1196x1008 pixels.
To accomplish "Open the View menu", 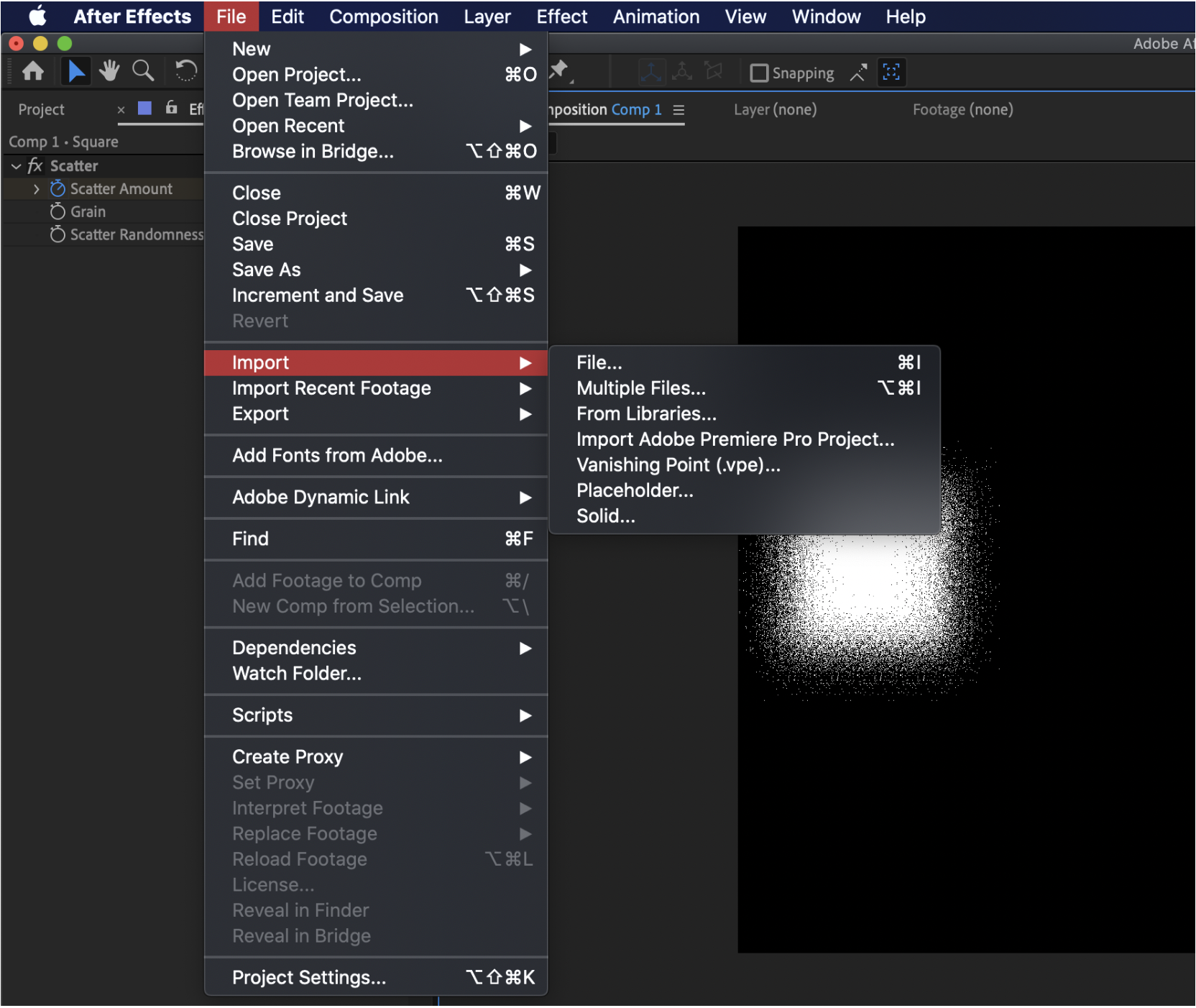I will (x=745, y=16).
